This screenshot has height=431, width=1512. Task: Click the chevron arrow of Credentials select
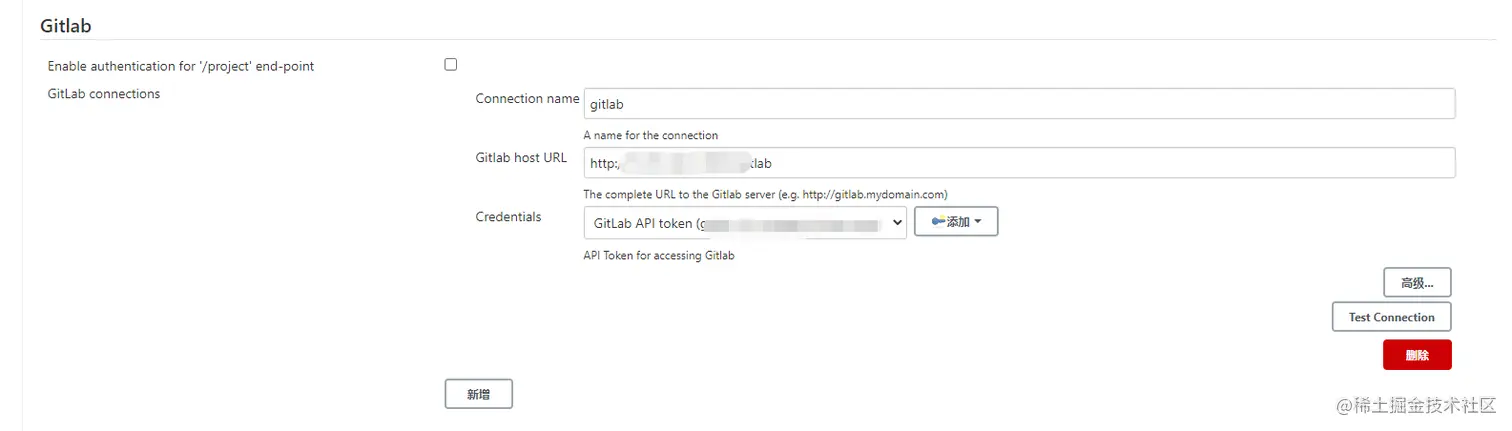(894, 223)
